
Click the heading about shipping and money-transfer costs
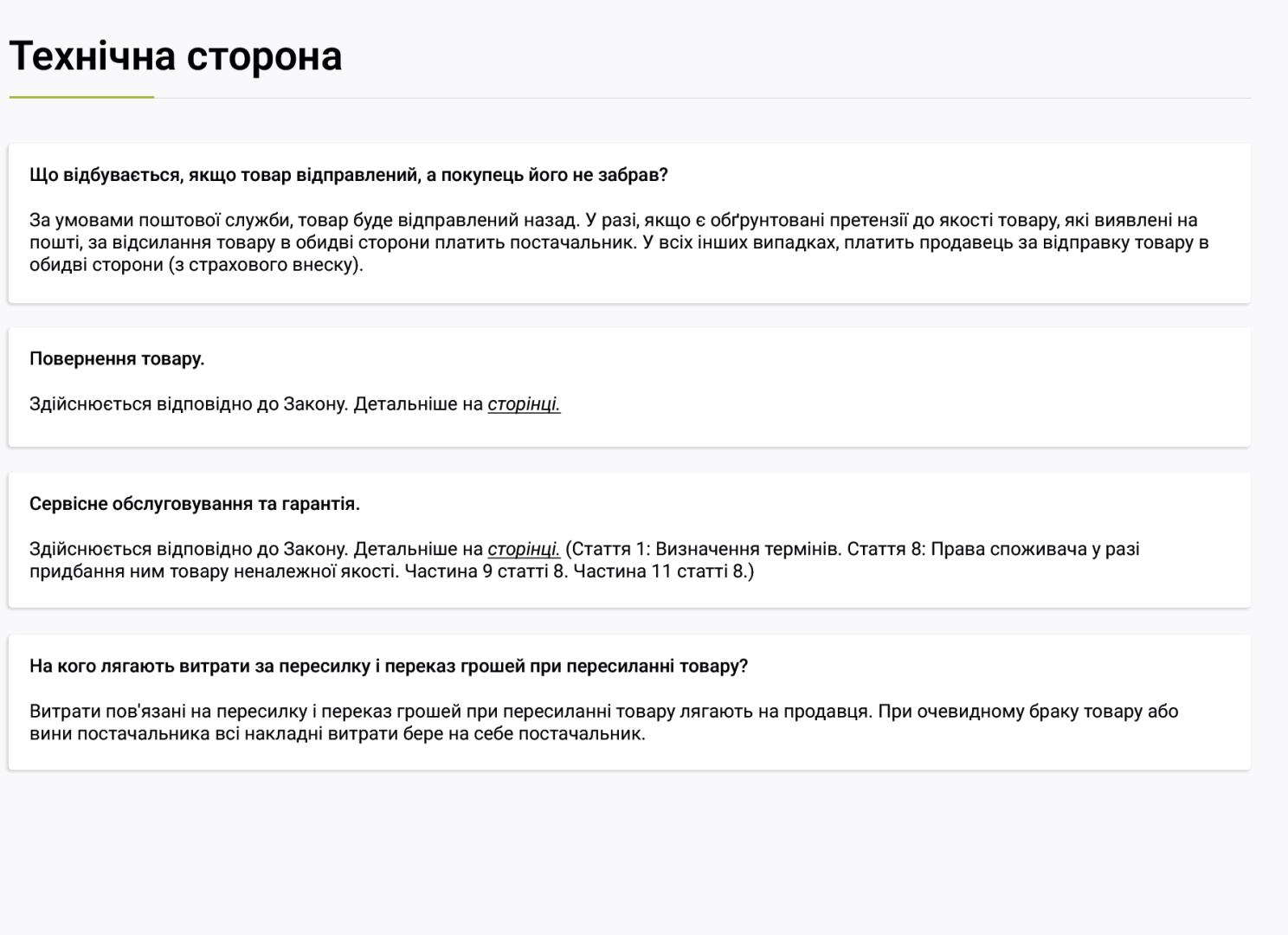click(389, 667)
